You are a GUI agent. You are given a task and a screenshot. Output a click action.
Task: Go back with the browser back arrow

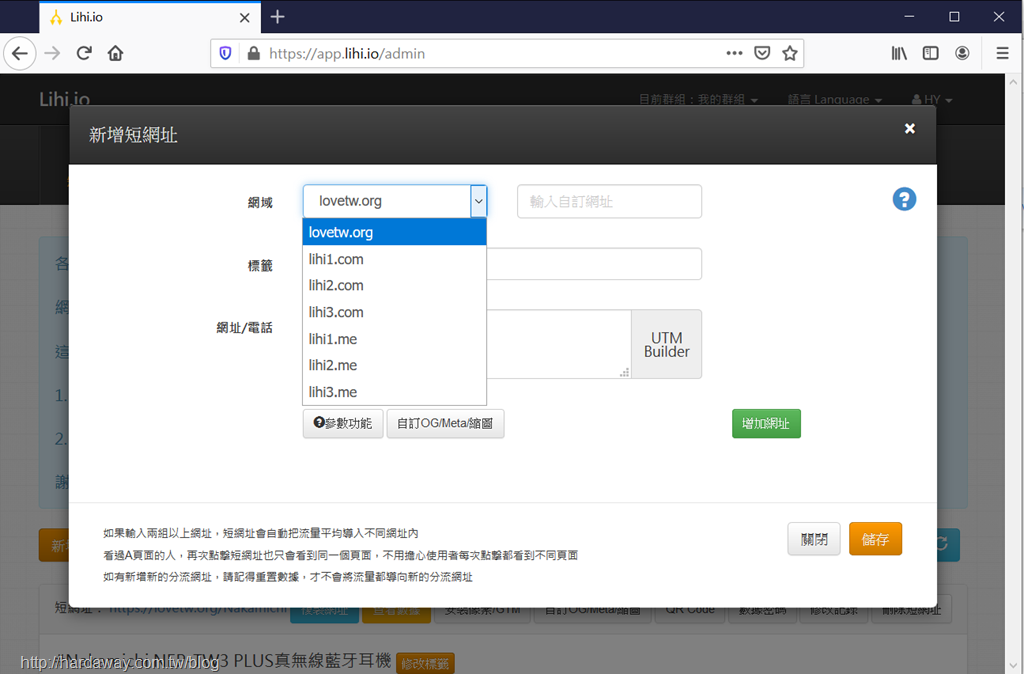[20, 54]
